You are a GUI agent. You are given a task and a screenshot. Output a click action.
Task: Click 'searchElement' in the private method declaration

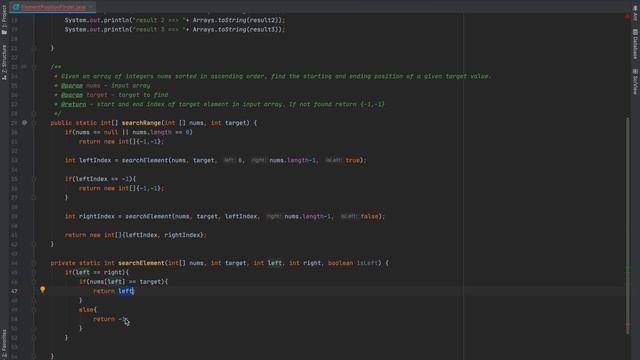click(141, 263)
